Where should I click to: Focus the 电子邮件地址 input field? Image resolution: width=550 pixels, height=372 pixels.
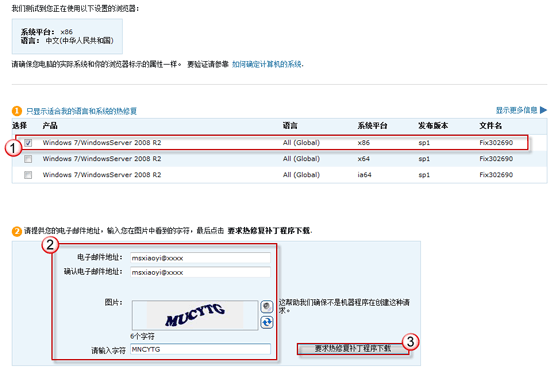coord(200,258)
